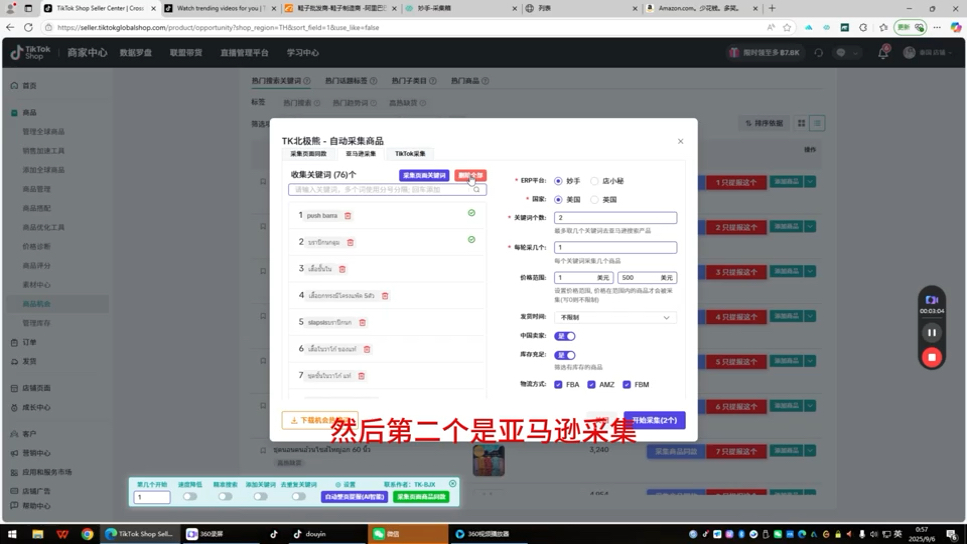
Task: Open the 发货时间 dropdown
Action: [615, 318]
